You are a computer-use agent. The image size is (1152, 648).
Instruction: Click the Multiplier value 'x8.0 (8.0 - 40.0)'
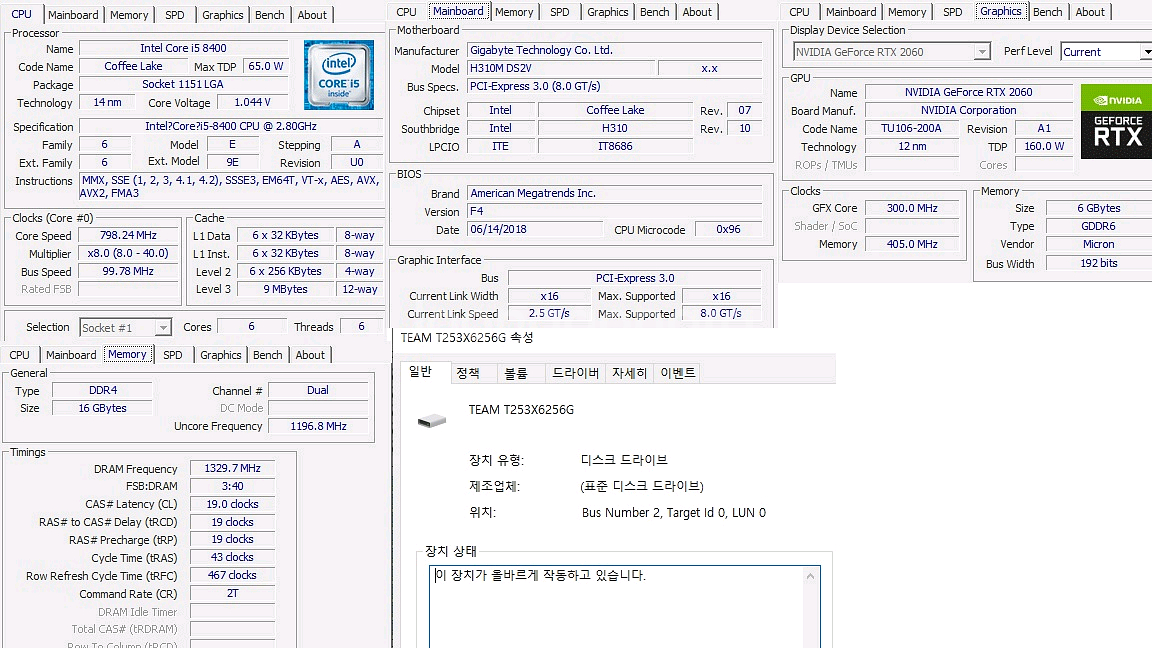(129, 253)
